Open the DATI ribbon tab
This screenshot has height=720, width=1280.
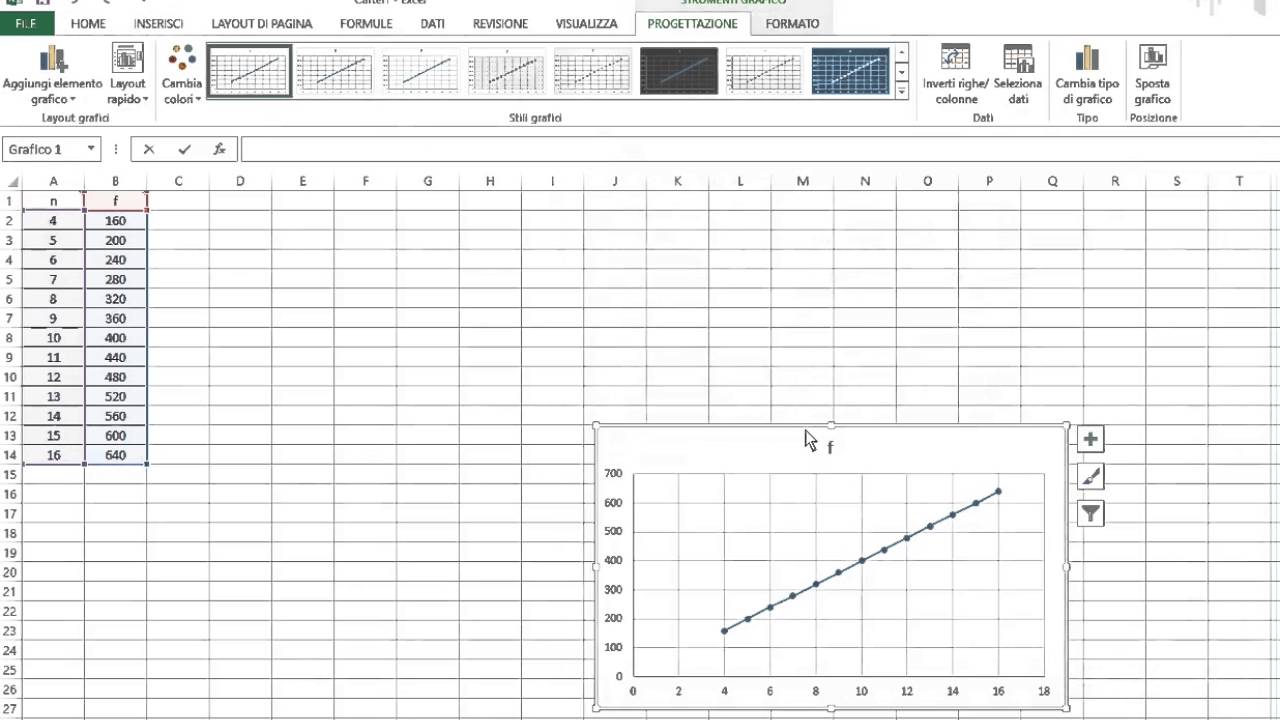433,23
